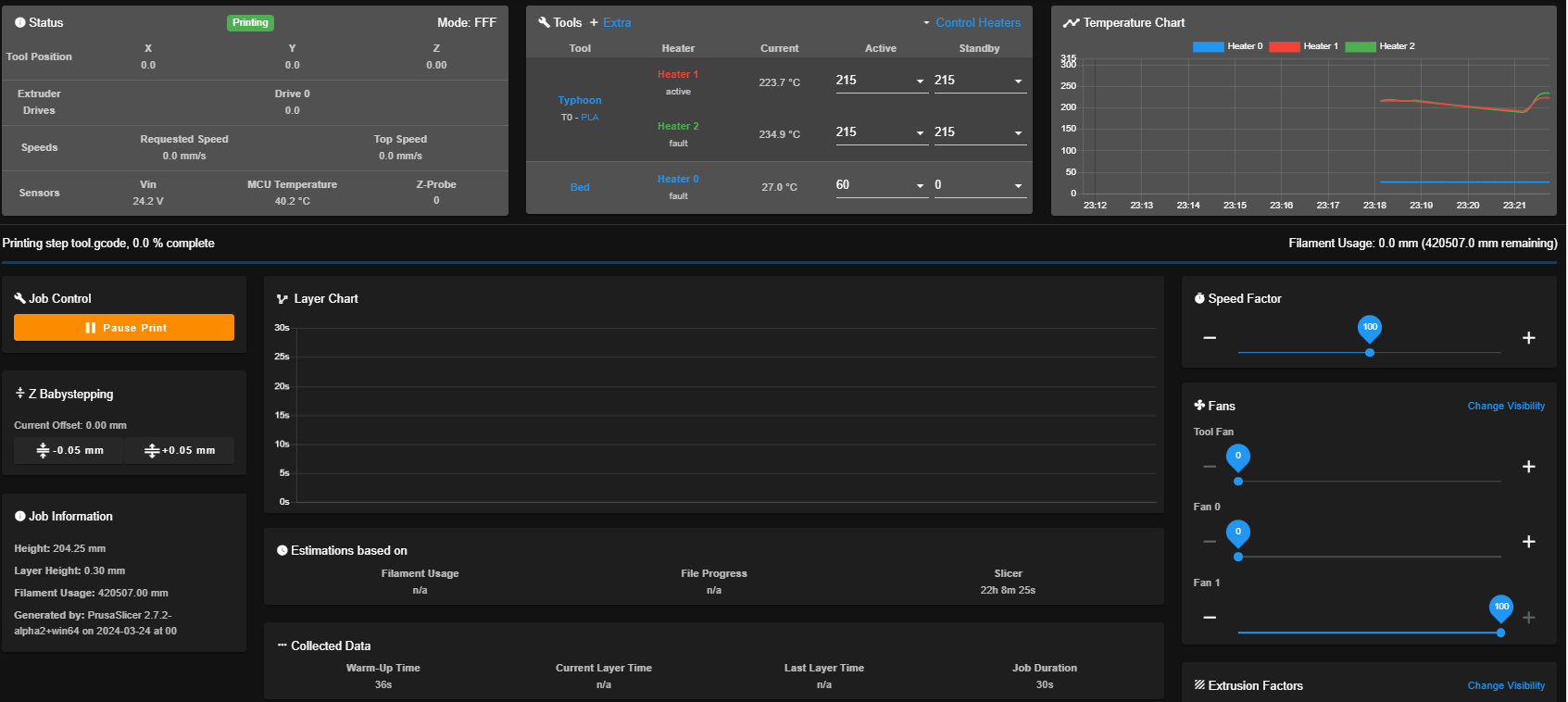This screenshot has height=702, width=1568.
Task: Increase speed factor with plus icon
Action: (x=1529, y=338)
